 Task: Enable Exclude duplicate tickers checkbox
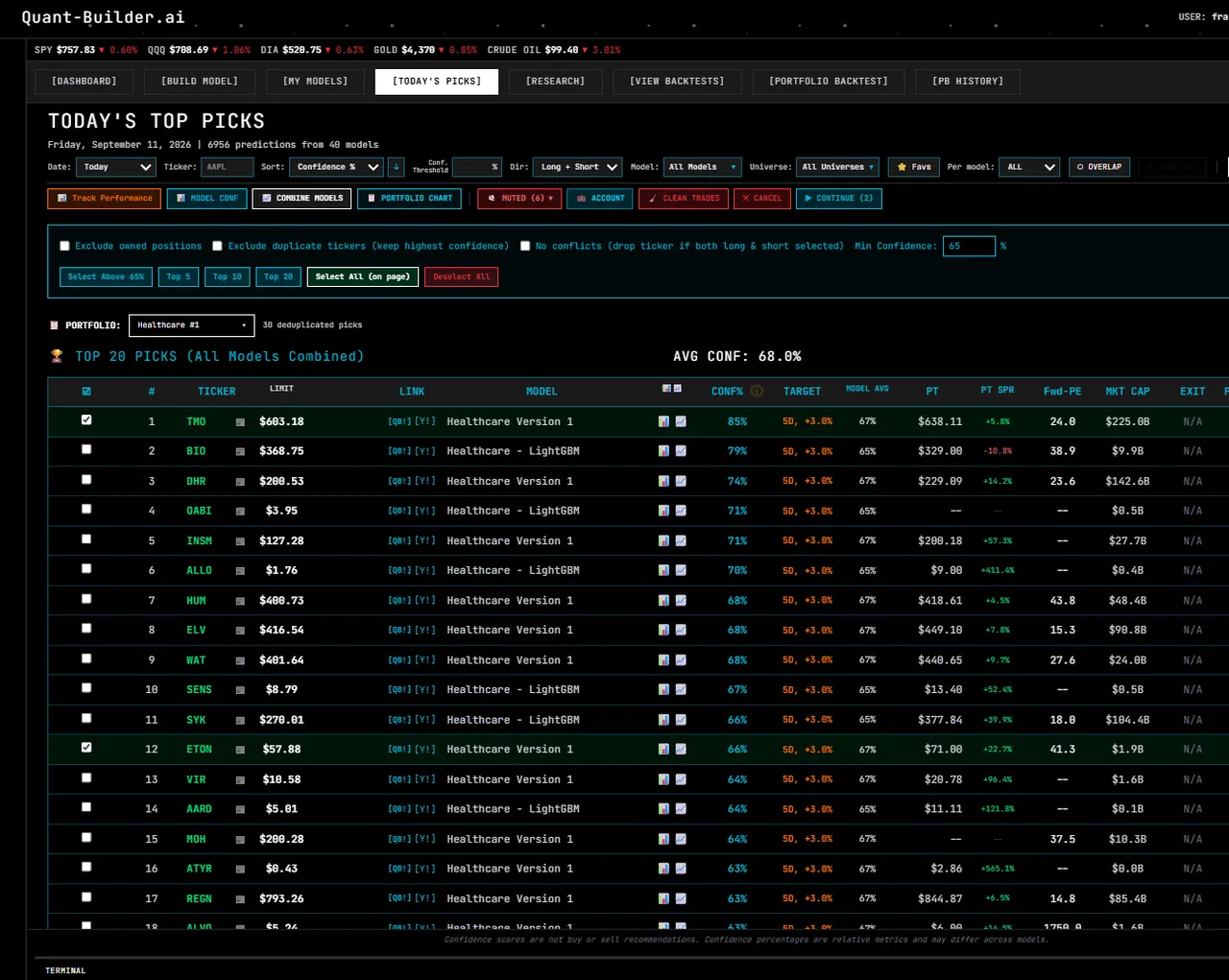217,247
